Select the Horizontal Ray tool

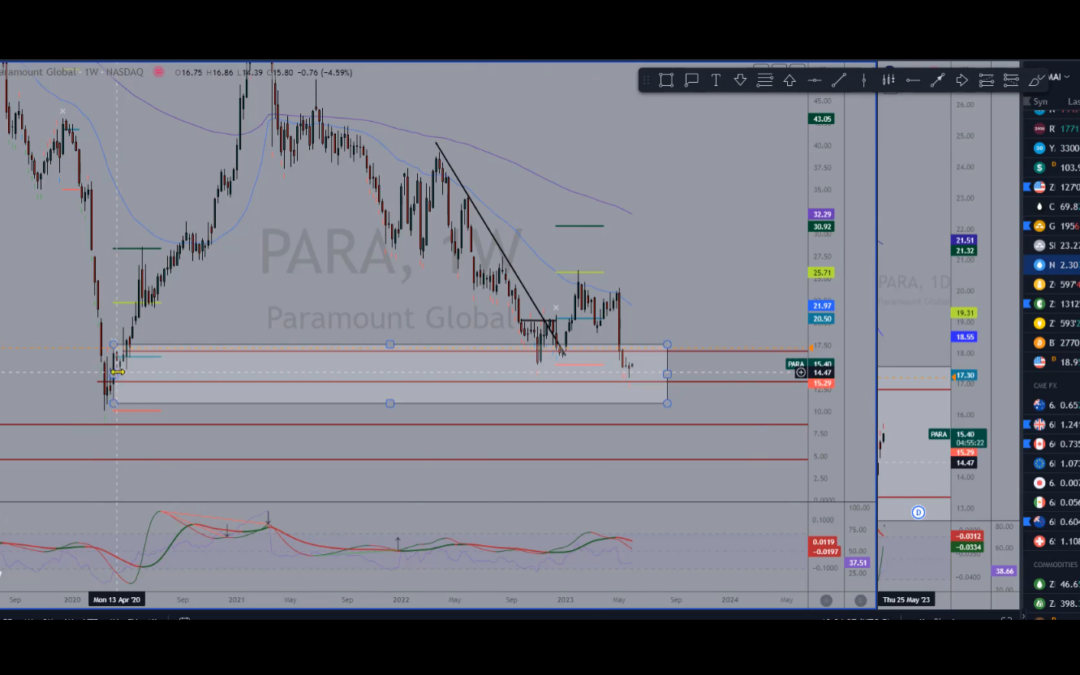(913, 81)
